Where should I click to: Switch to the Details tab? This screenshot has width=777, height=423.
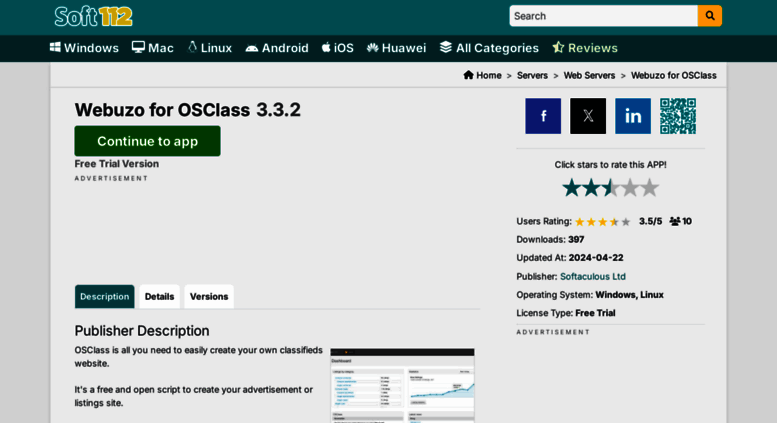[160, 297]
